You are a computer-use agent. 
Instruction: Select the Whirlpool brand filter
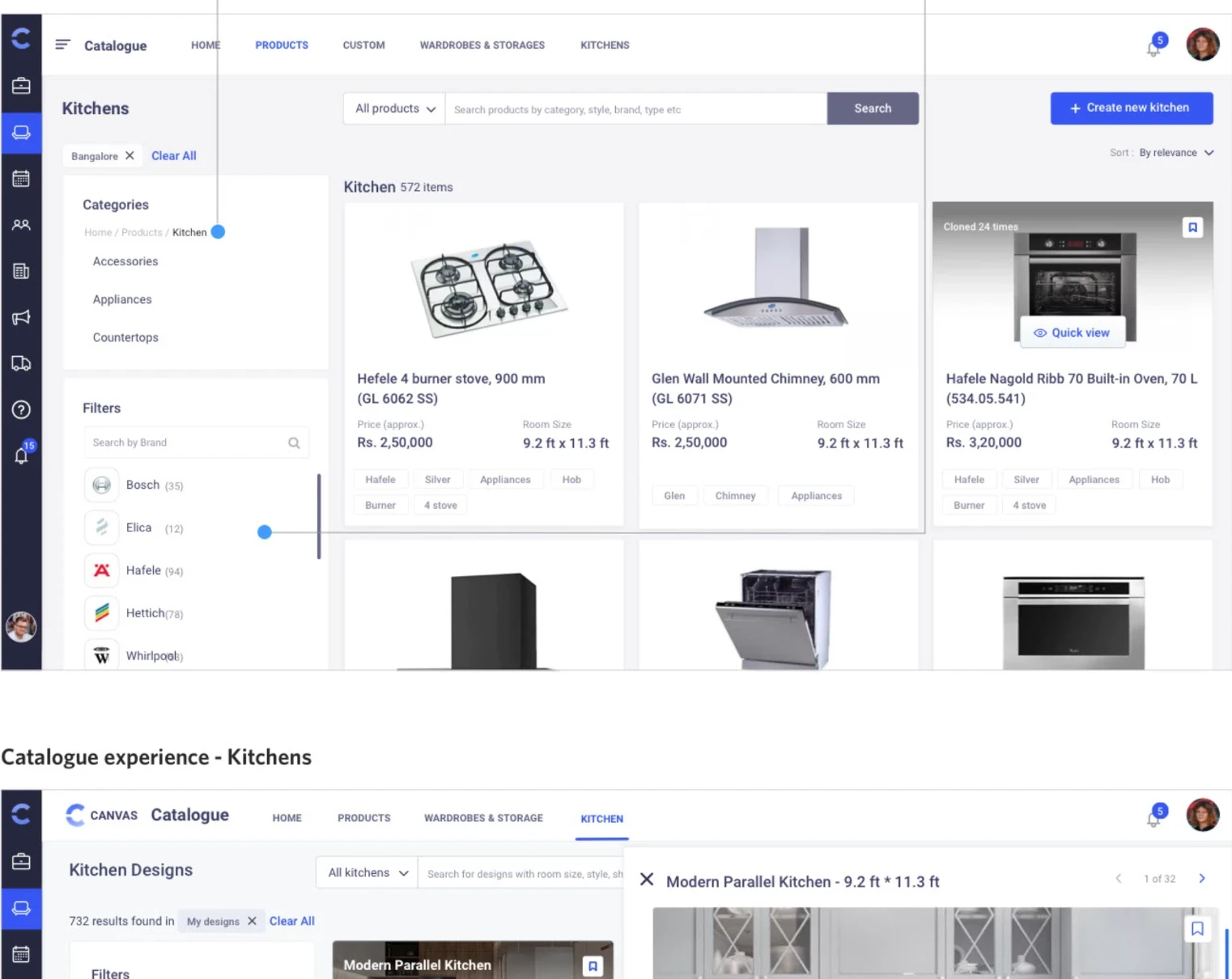click(x=134, y=655)
